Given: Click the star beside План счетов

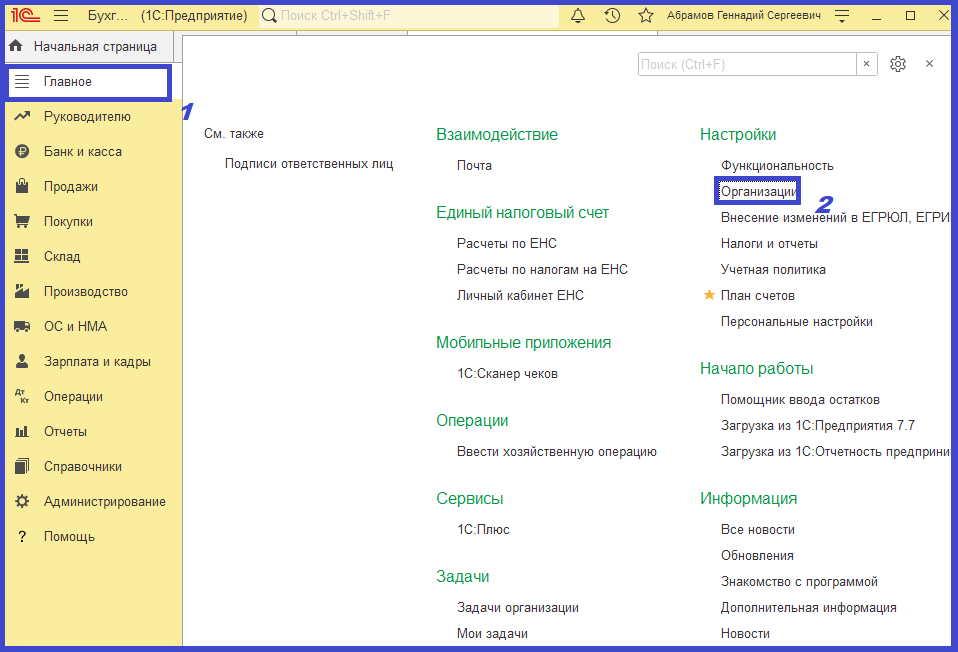Looking at the screenshot, I should tap(709, 295).
